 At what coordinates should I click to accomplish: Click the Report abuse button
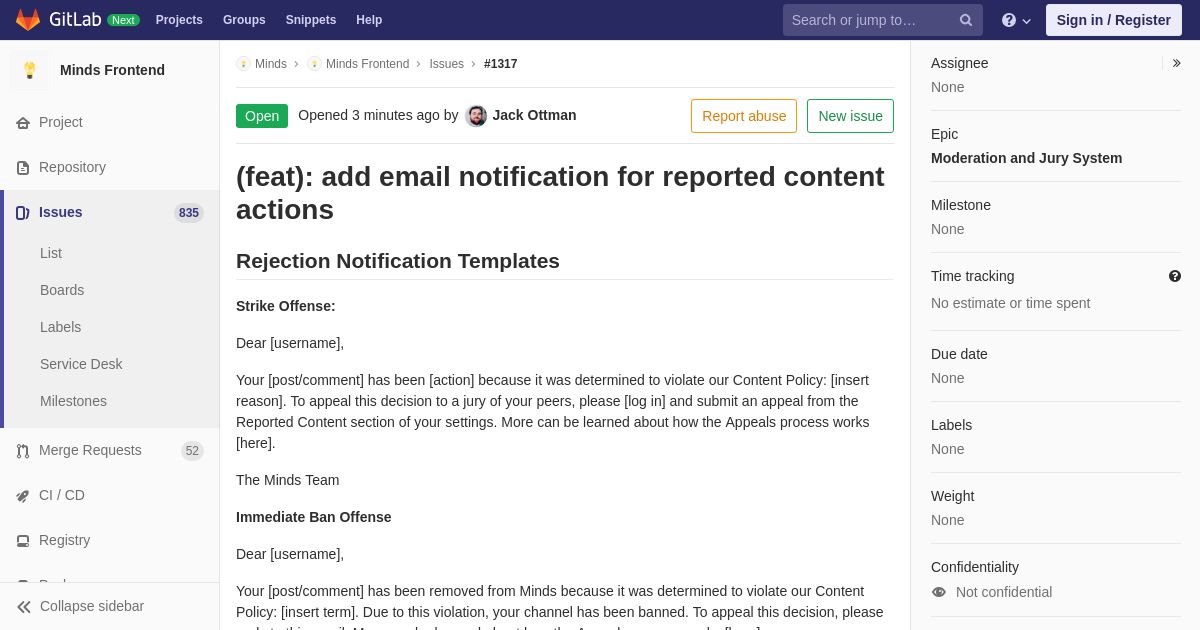click(744, 116)
